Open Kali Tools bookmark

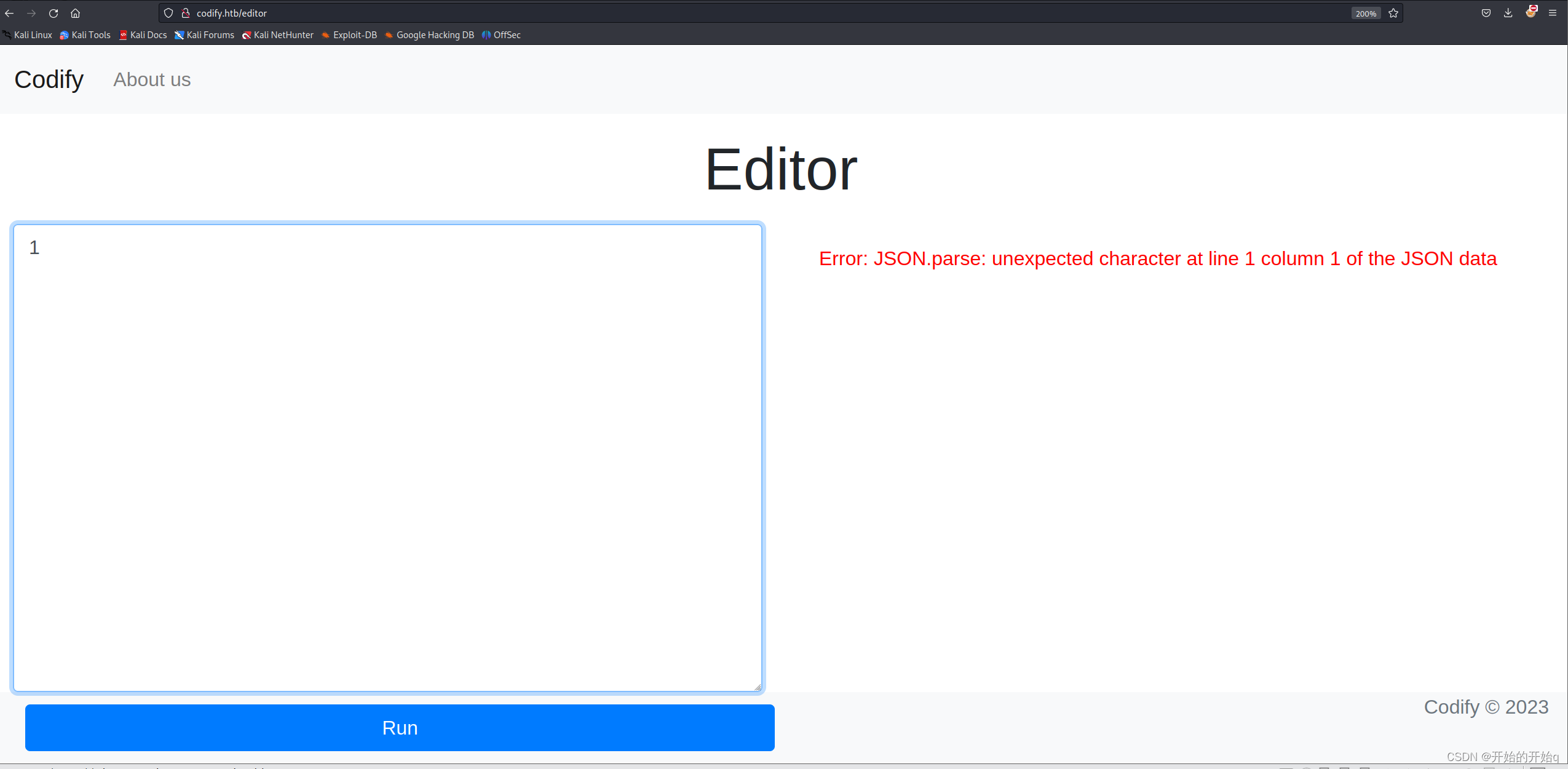[x=85, y=35]
